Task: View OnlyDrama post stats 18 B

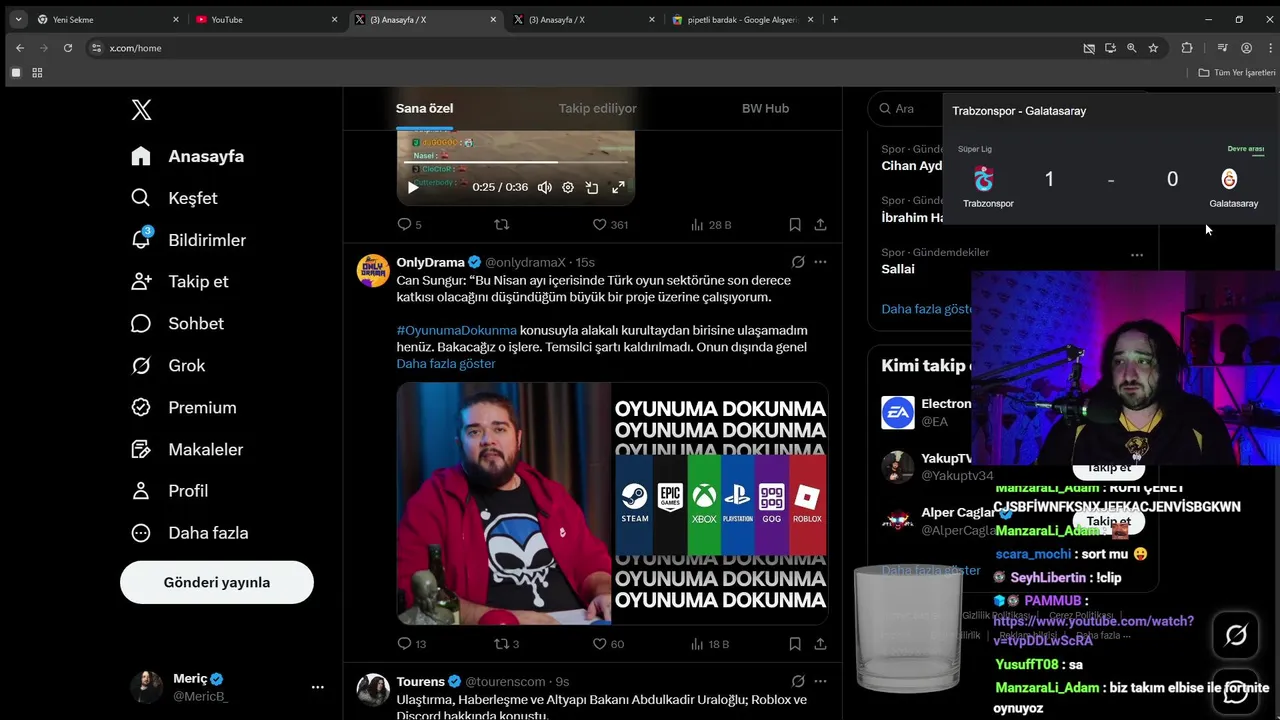Action: [x=710, y=644]
